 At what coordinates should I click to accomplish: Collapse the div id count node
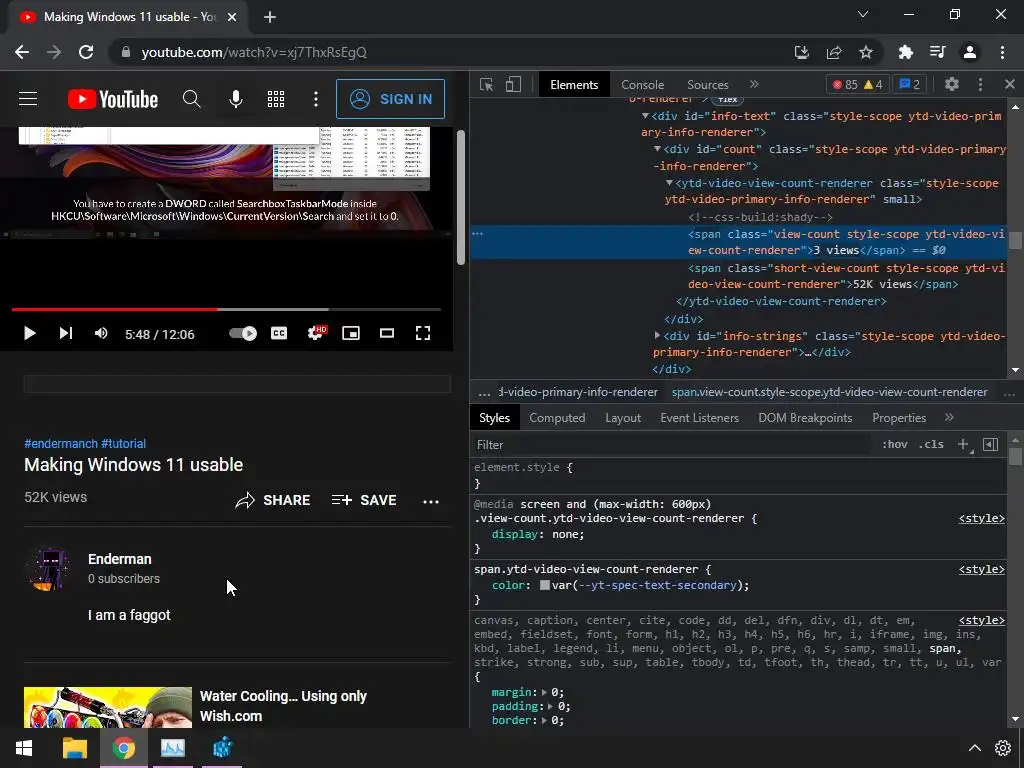click(x=658, y=149)
